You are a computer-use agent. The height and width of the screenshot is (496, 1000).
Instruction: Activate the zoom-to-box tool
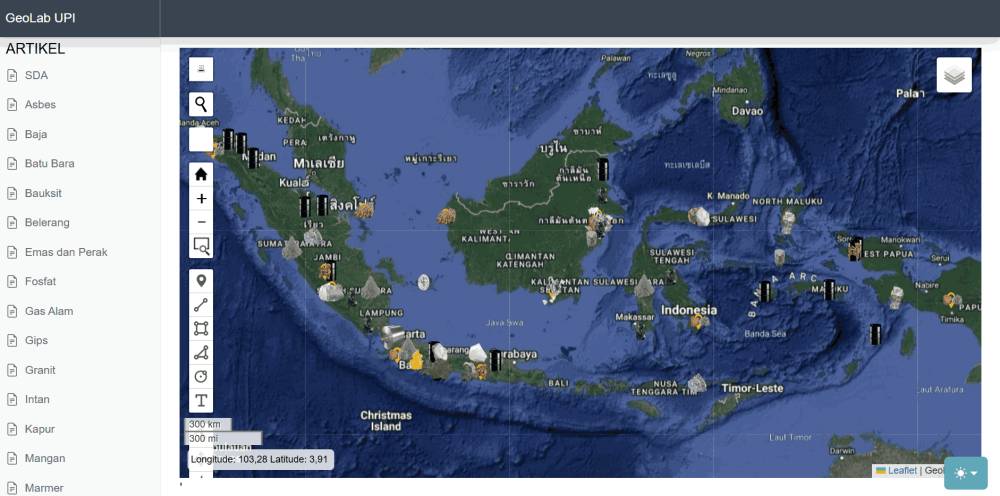click(201, 246)
